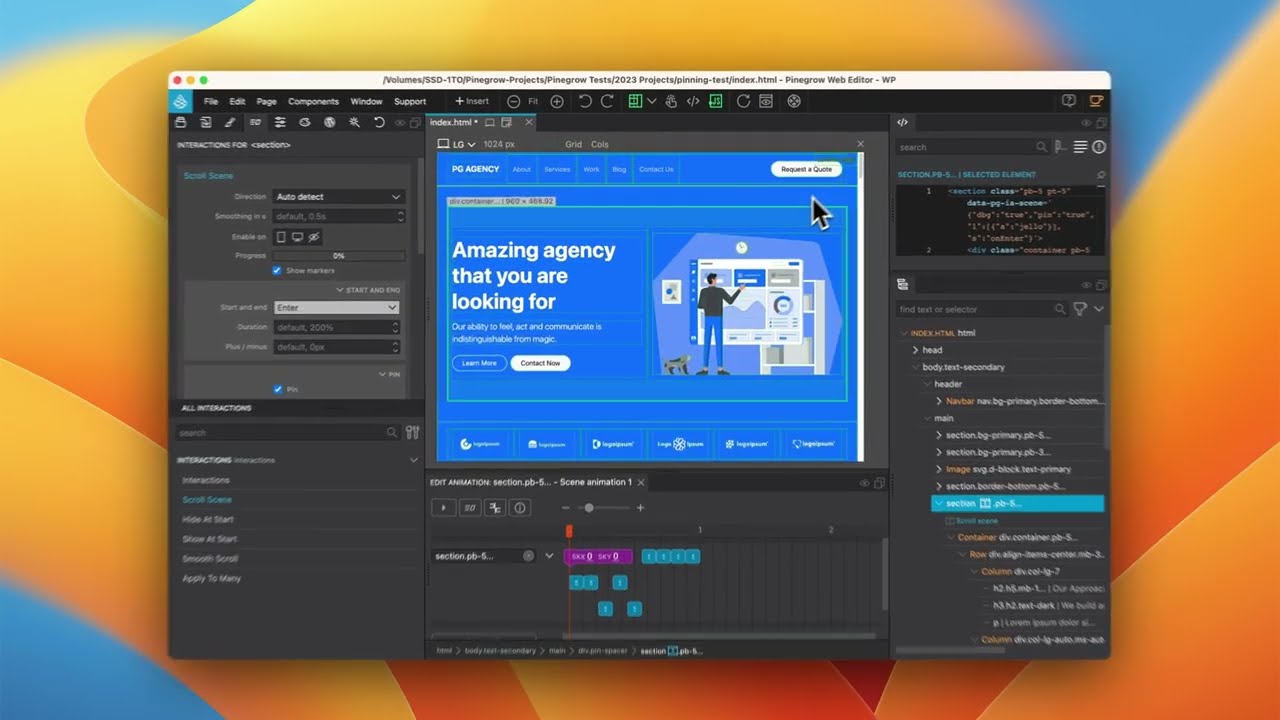Click the Progress 0% bar
This screenshot has width=1280, height=720.
click(338, 256)
